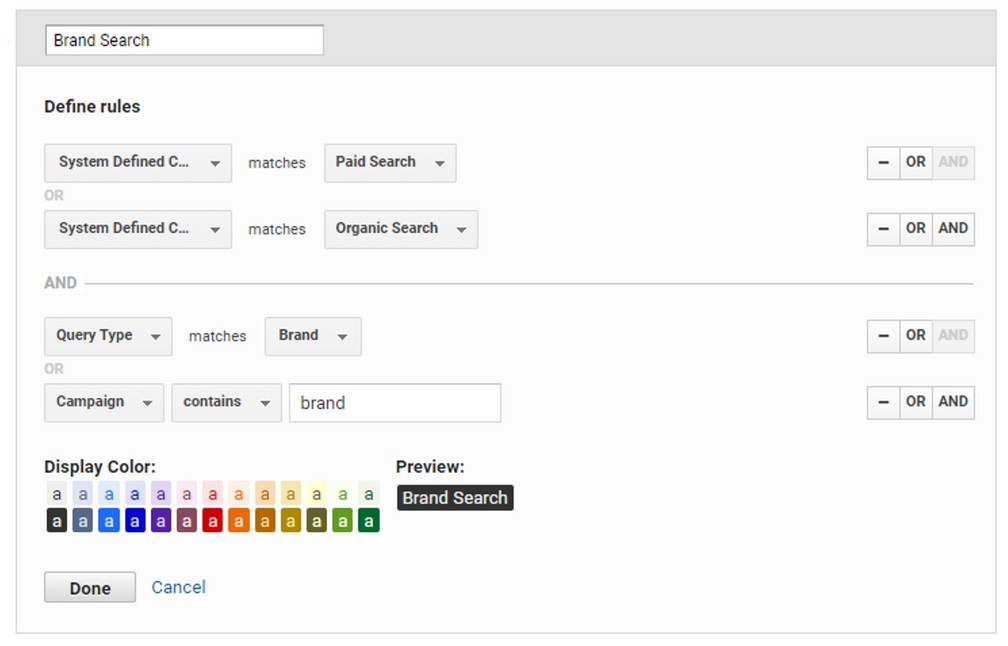This screenshot has height=646, width=1008.
Task: Select the pale khaki swatch above mustard gold
Action: tap(291, 494)
